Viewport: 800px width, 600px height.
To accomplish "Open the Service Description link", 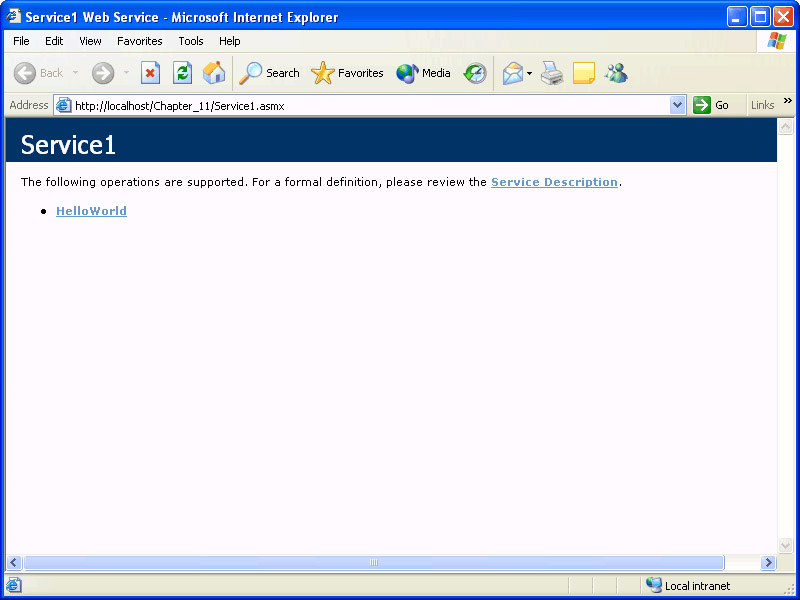I will [554, 182].
